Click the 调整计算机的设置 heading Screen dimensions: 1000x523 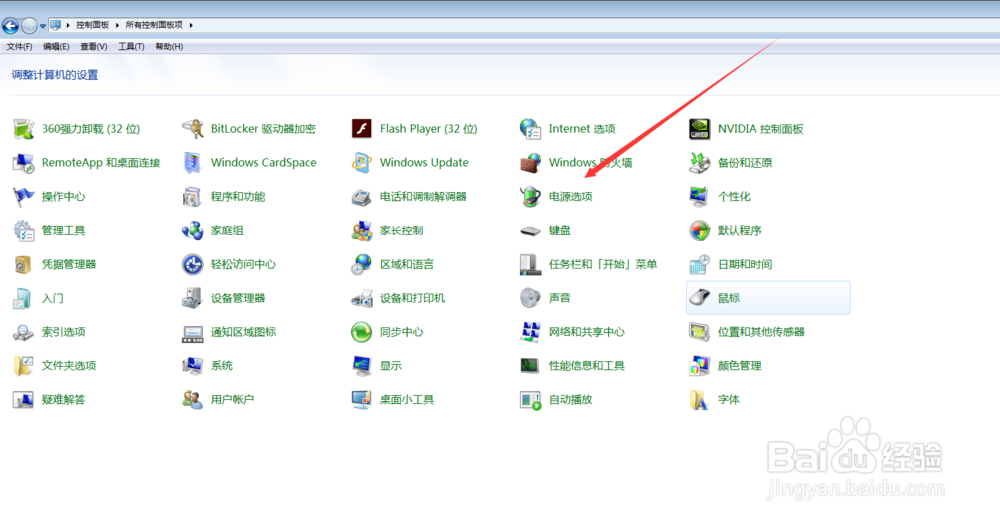(55, 75)
